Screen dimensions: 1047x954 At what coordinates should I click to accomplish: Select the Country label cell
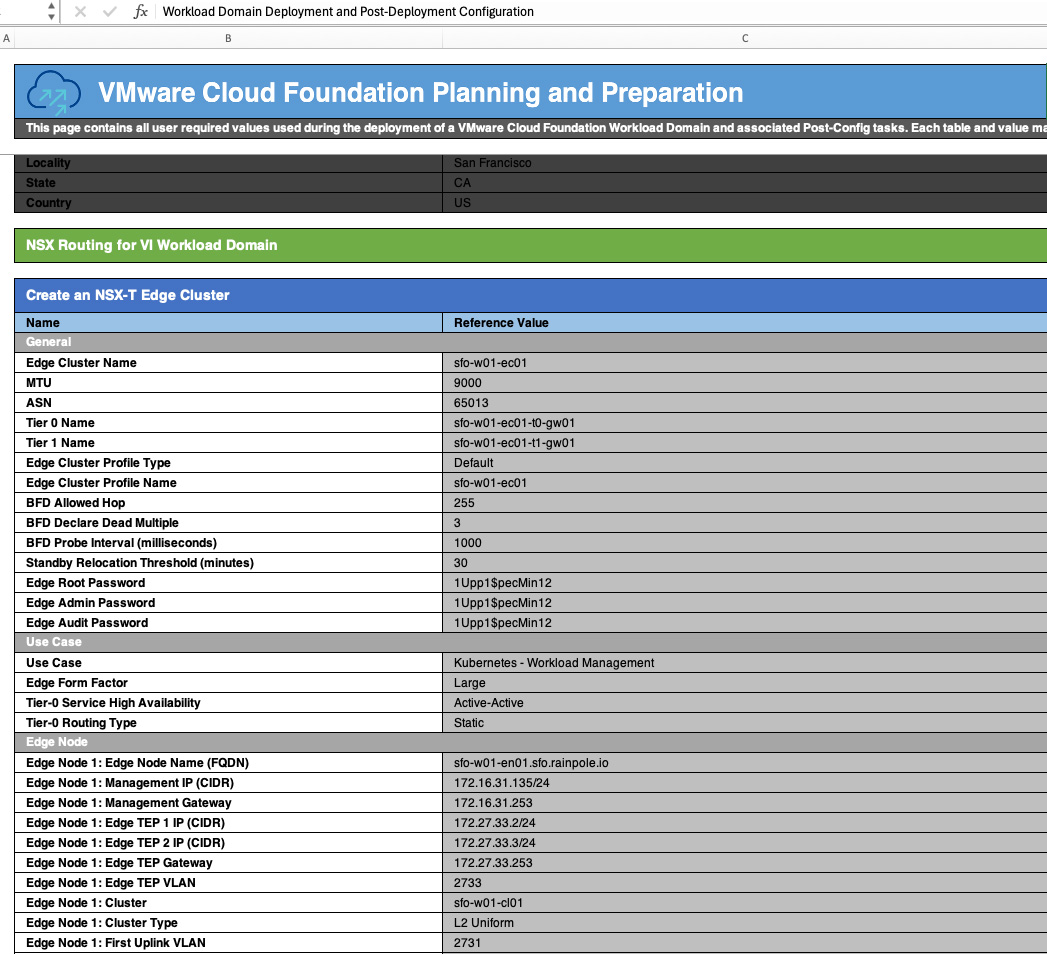(228, 203)
